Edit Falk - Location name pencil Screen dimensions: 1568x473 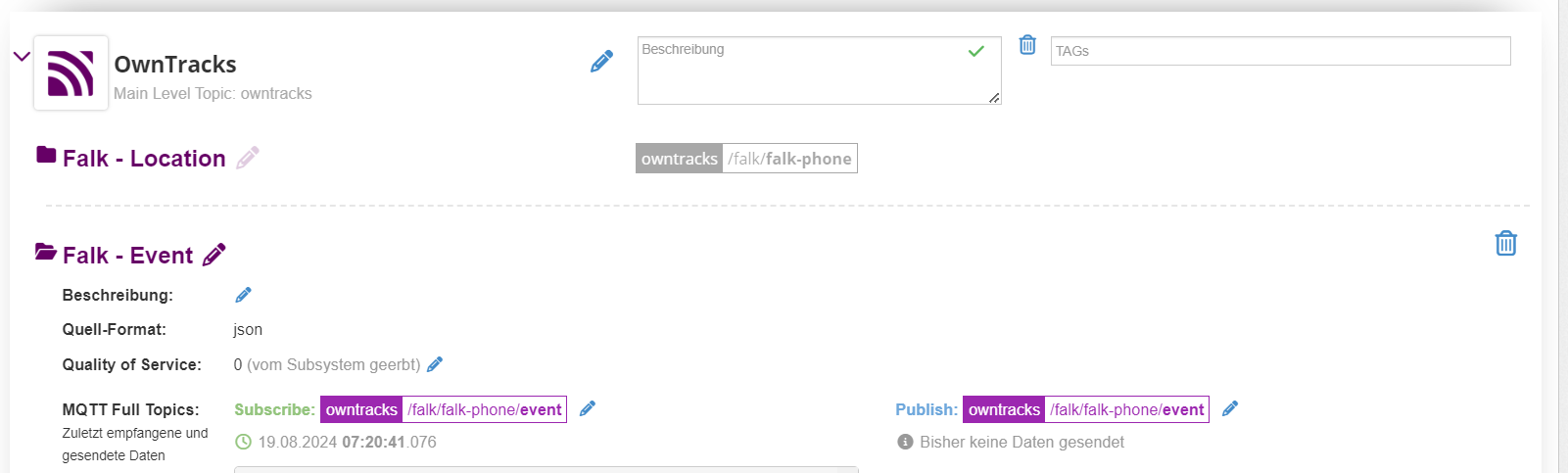point(248,158)
